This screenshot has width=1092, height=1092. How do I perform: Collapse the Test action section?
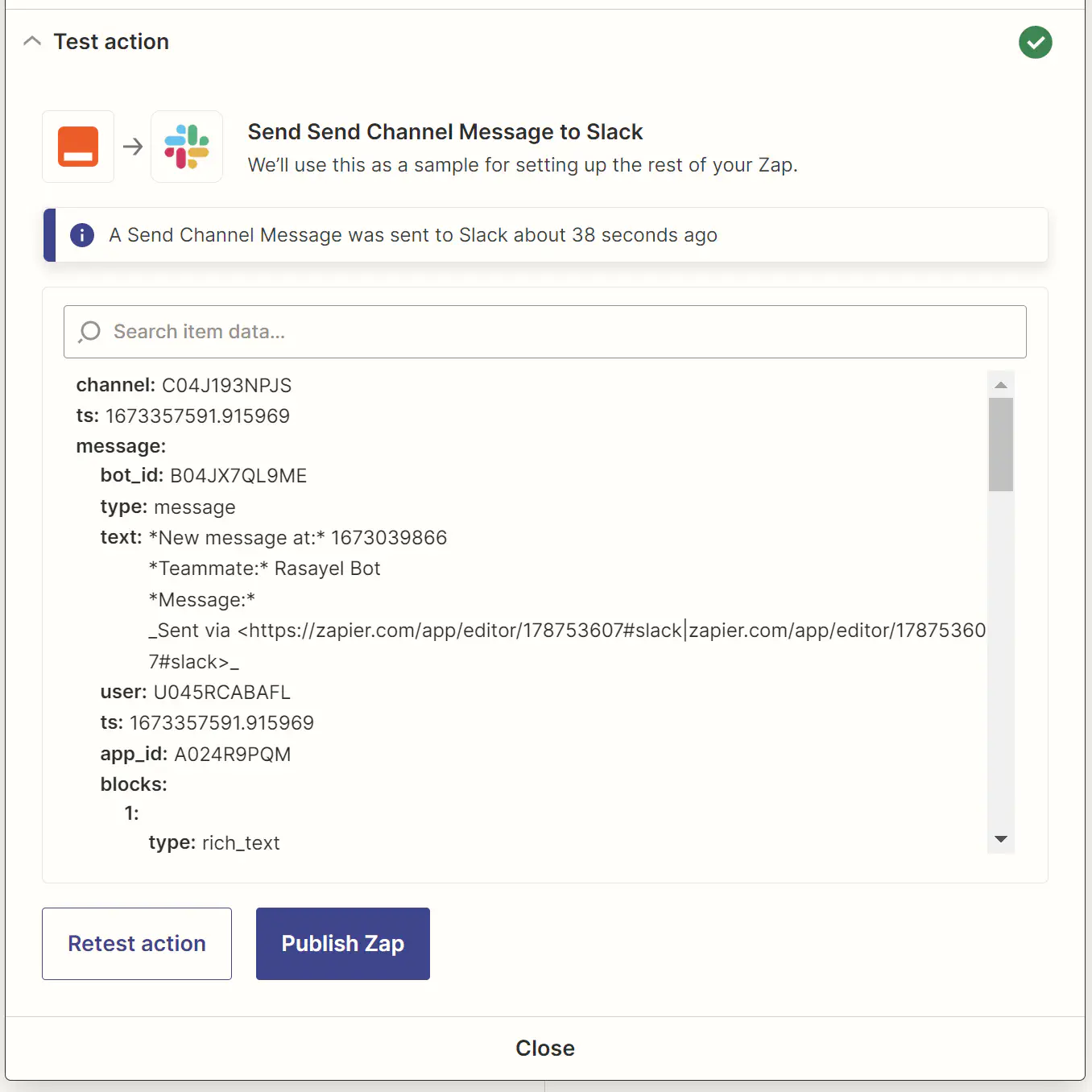tap(32, 40)
